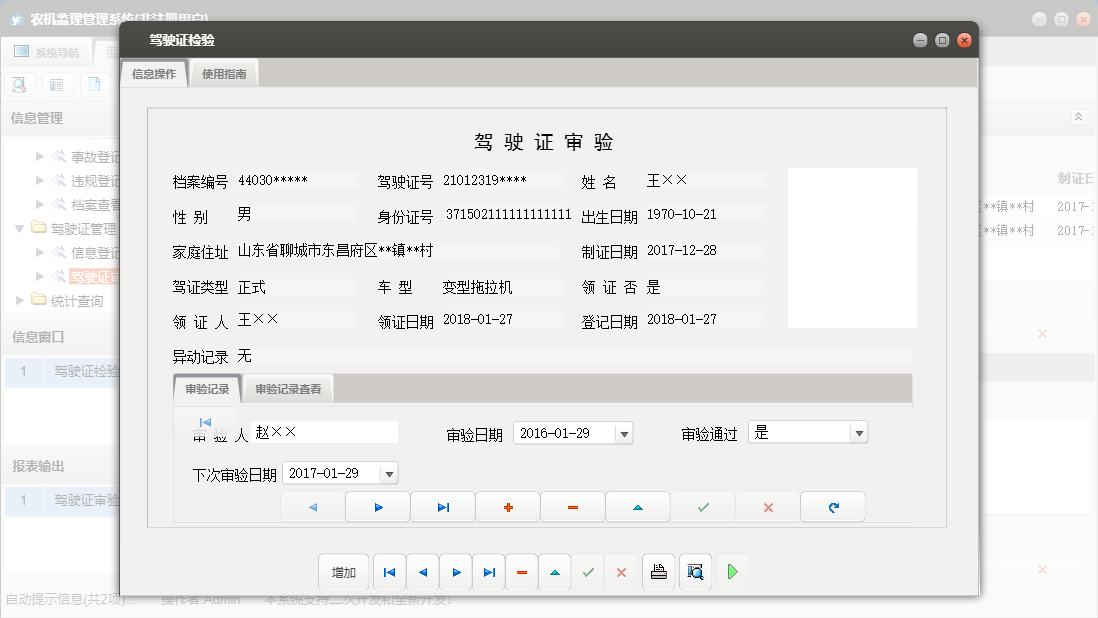Click the print icon in bottom toolbar
The image size is (1098, 618).
tap(659, 572)
